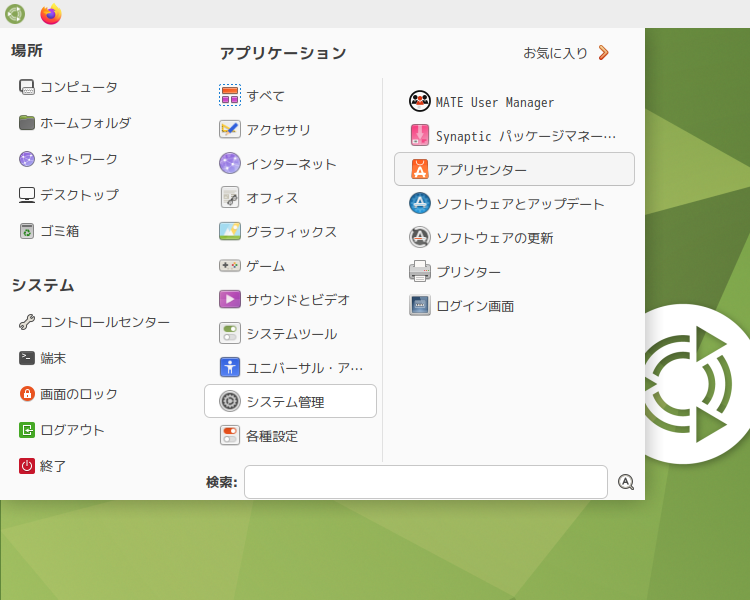750x600 pixels.
Task: Open コンピュータ in the Places list
Action: 68,87
